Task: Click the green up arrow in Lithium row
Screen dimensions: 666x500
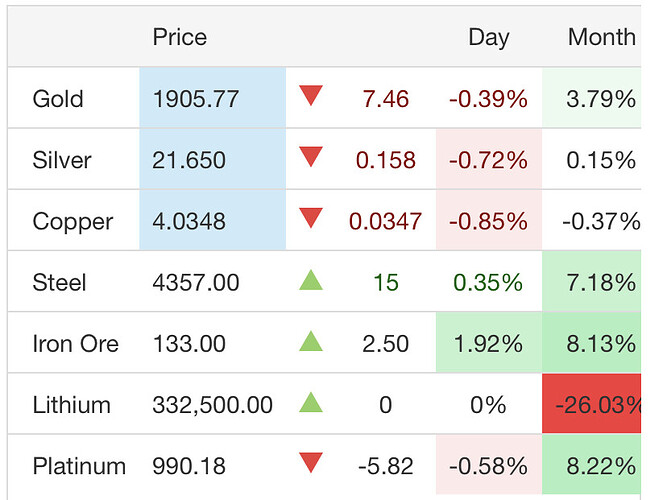Action: tap(312, 405)
